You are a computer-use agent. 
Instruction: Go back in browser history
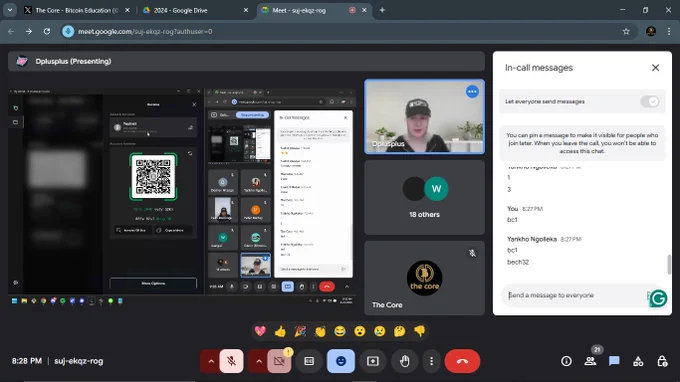tap(11, 31)
